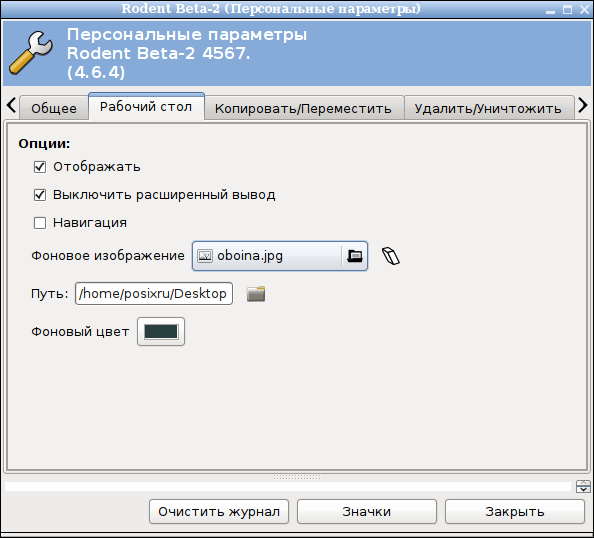Click the log text area above buttons
This screenshot has width=594, height=538.
(288, 486)
